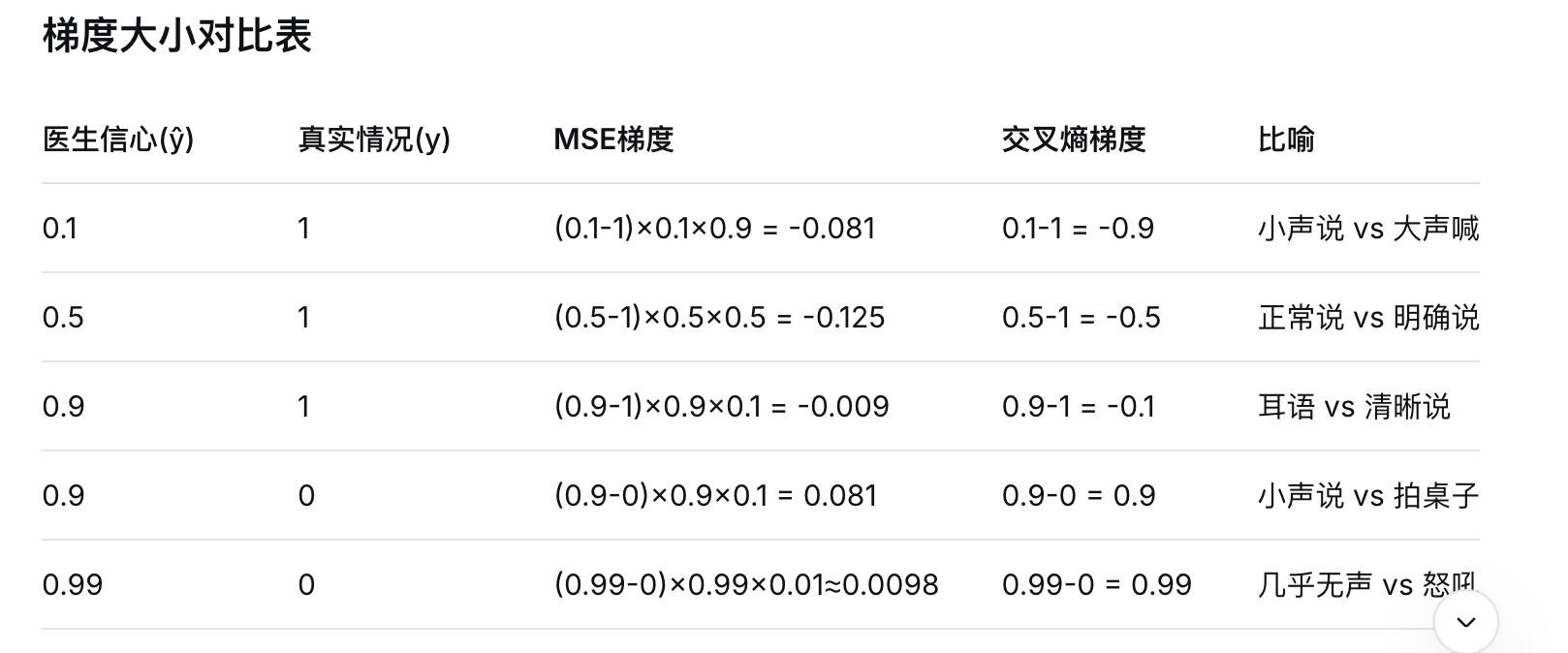The image size is (1568, 653).
Task: Click the 小声说 vs 拍桌子 cell
Action: pos(1367,496)
